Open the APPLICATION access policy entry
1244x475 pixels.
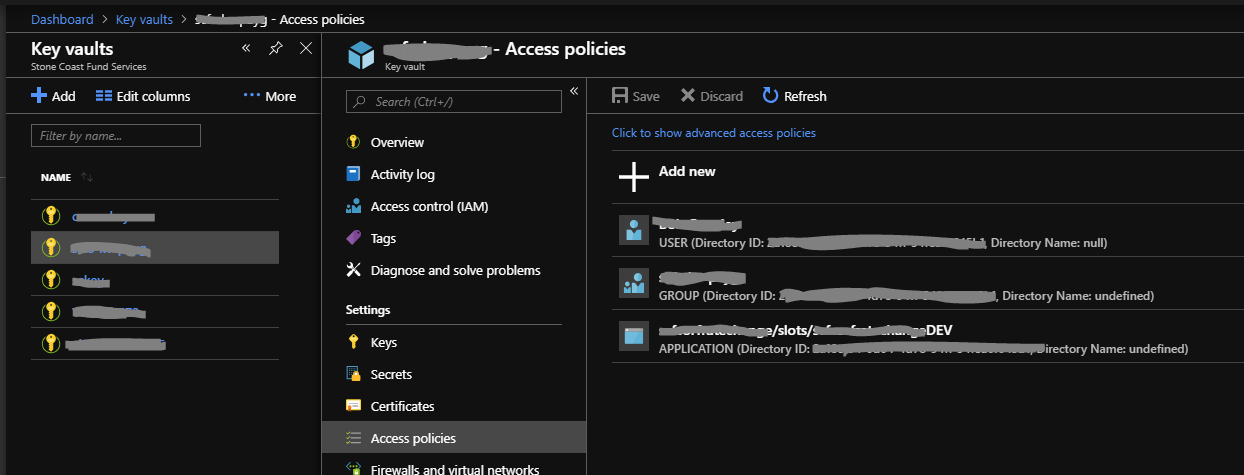[x=928, y=338]
